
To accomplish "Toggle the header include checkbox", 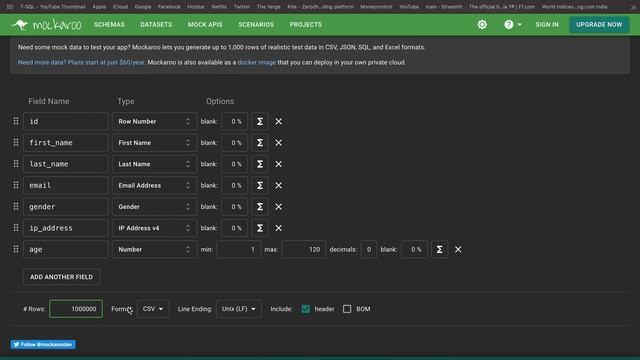I will [305, 309].
